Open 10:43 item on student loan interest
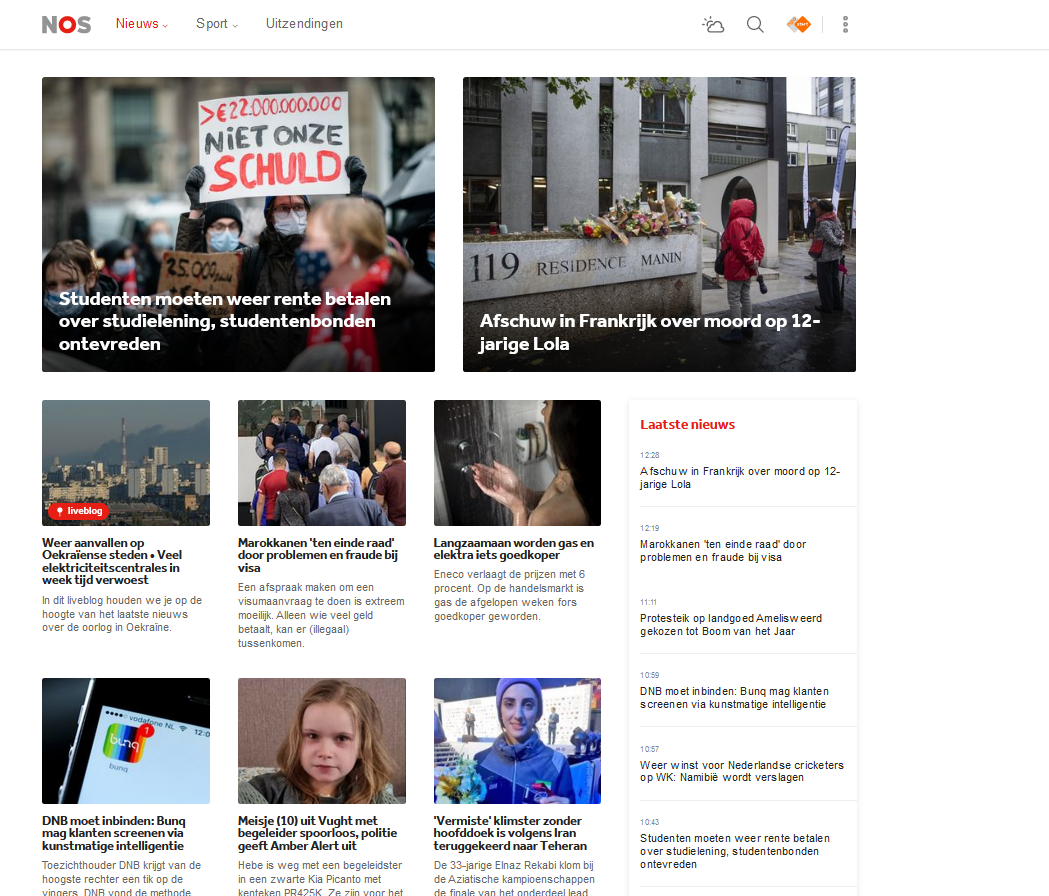The height and width of the screenshot is (896, 1049). 735,851
